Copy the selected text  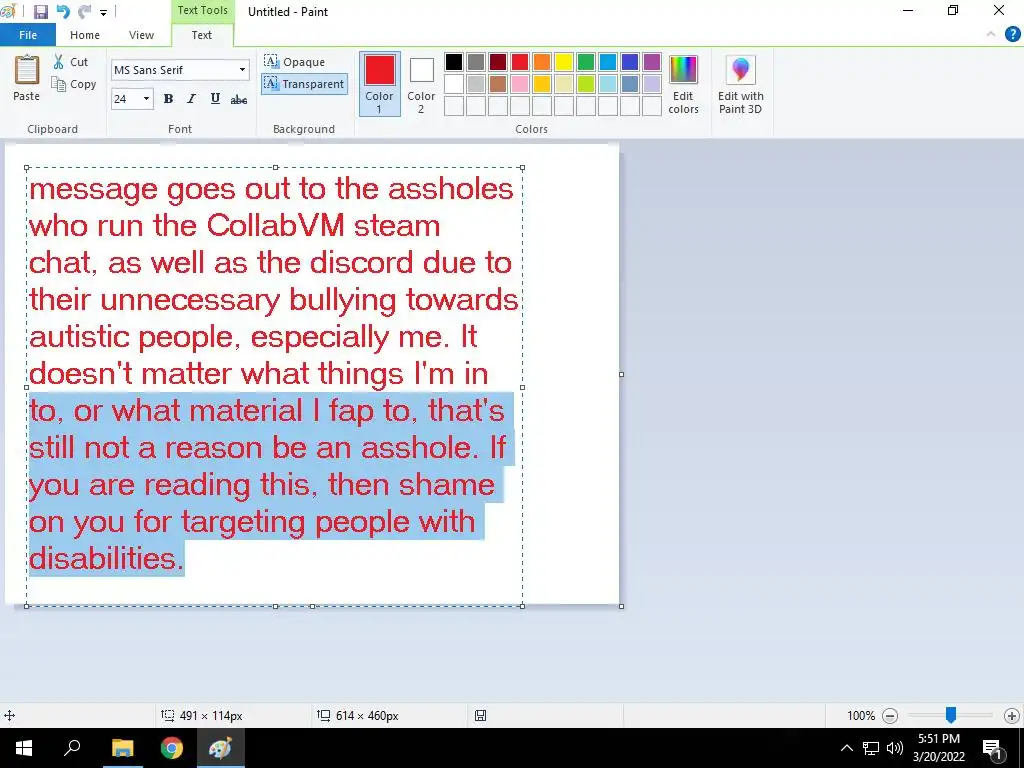click(x=74, y=84)
